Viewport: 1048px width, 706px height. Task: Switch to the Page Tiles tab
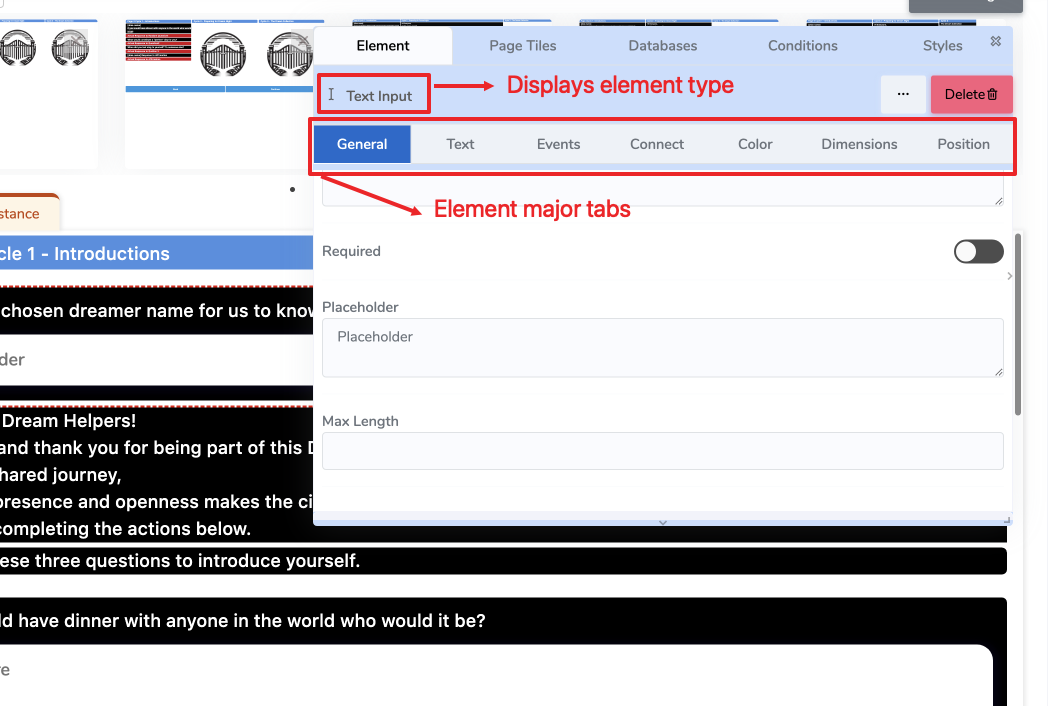pos(522,45)
